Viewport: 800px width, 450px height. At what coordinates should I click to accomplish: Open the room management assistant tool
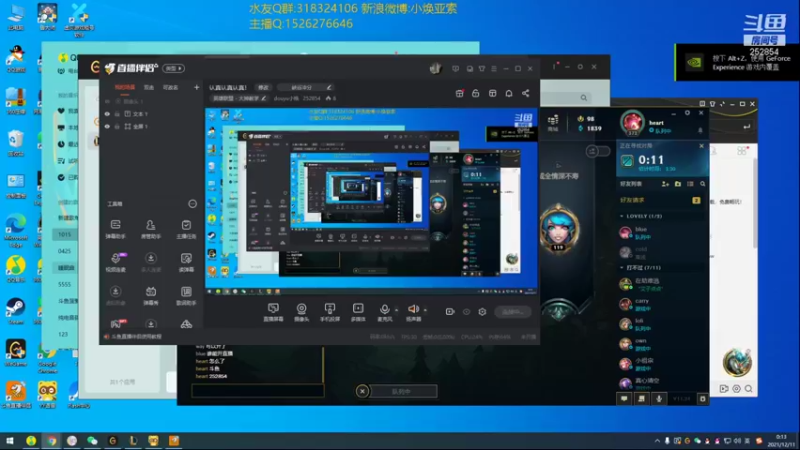click(151, 229)
